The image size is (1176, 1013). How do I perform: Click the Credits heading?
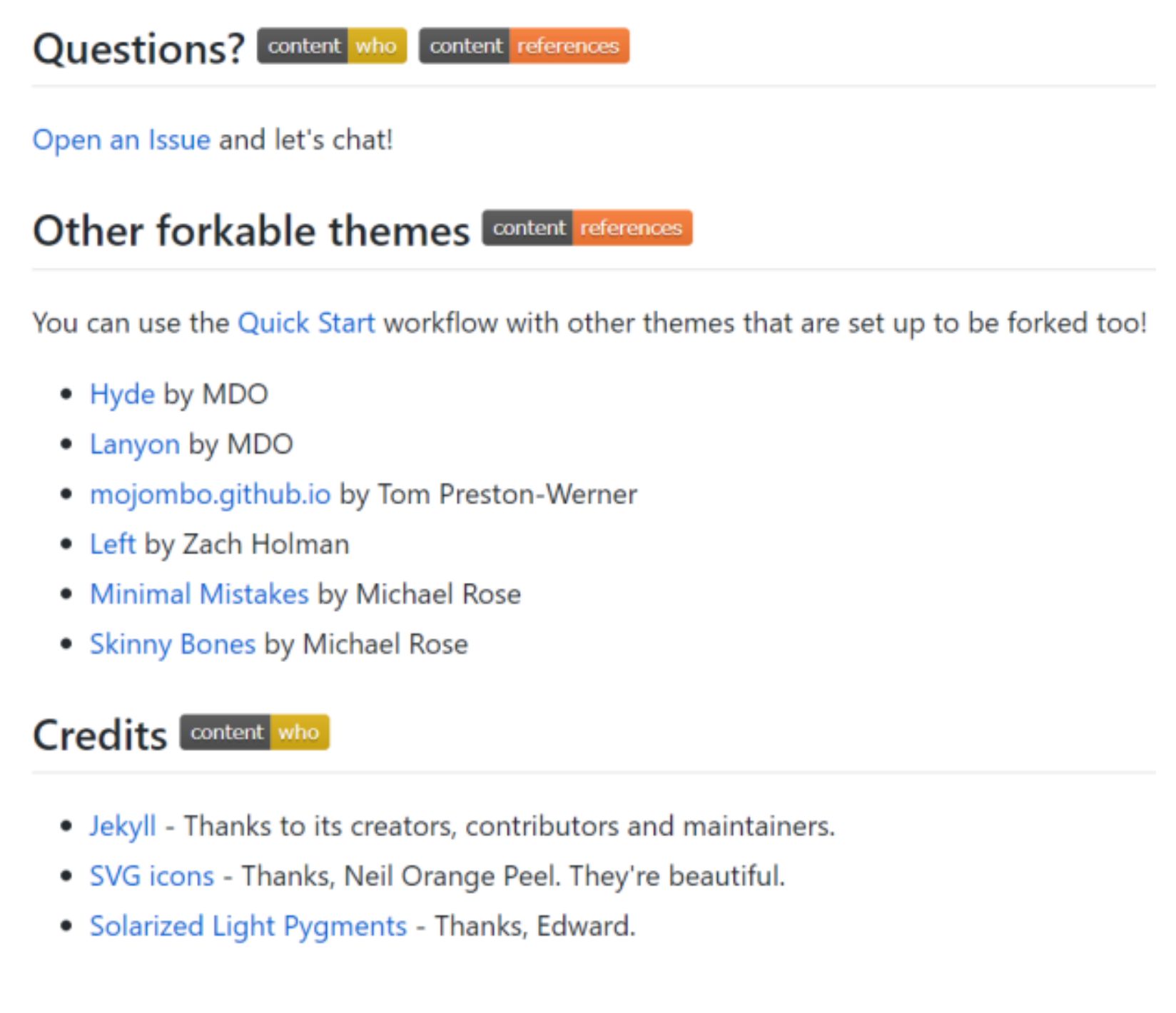(x=100, y=735)
